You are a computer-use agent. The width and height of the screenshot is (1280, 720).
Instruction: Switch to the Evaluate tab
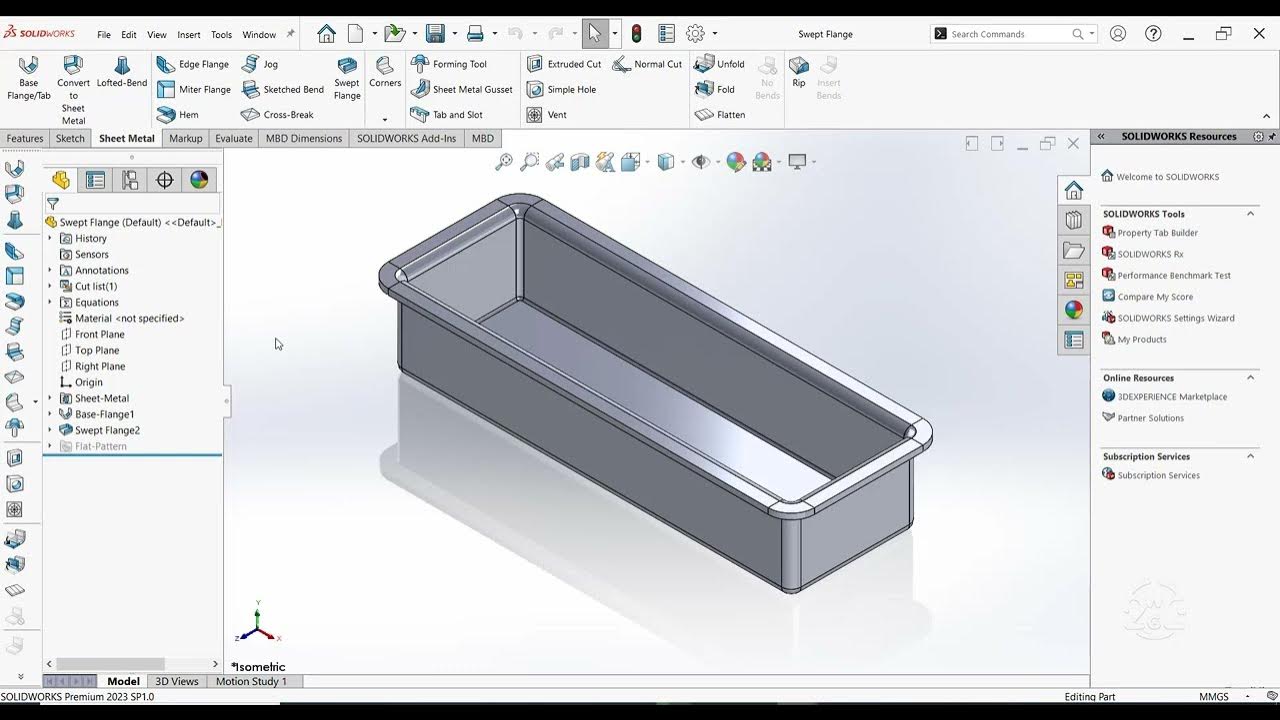coord(234,139)
